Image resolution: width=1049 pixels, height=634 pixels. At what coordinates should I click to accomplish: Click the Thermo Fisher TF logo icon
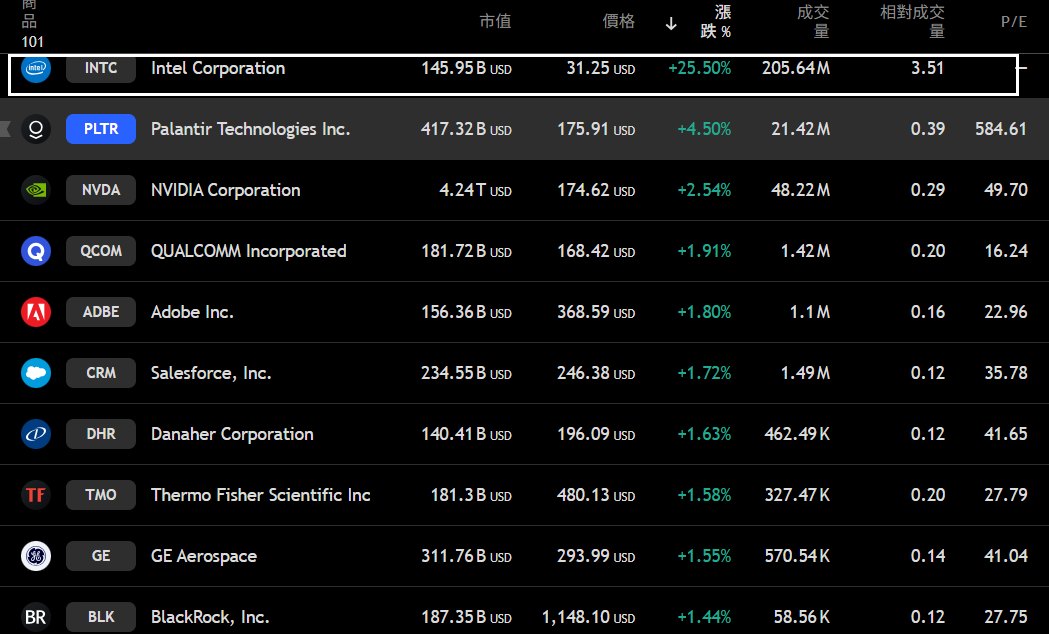pyautogui.click(x=36, y=496)
